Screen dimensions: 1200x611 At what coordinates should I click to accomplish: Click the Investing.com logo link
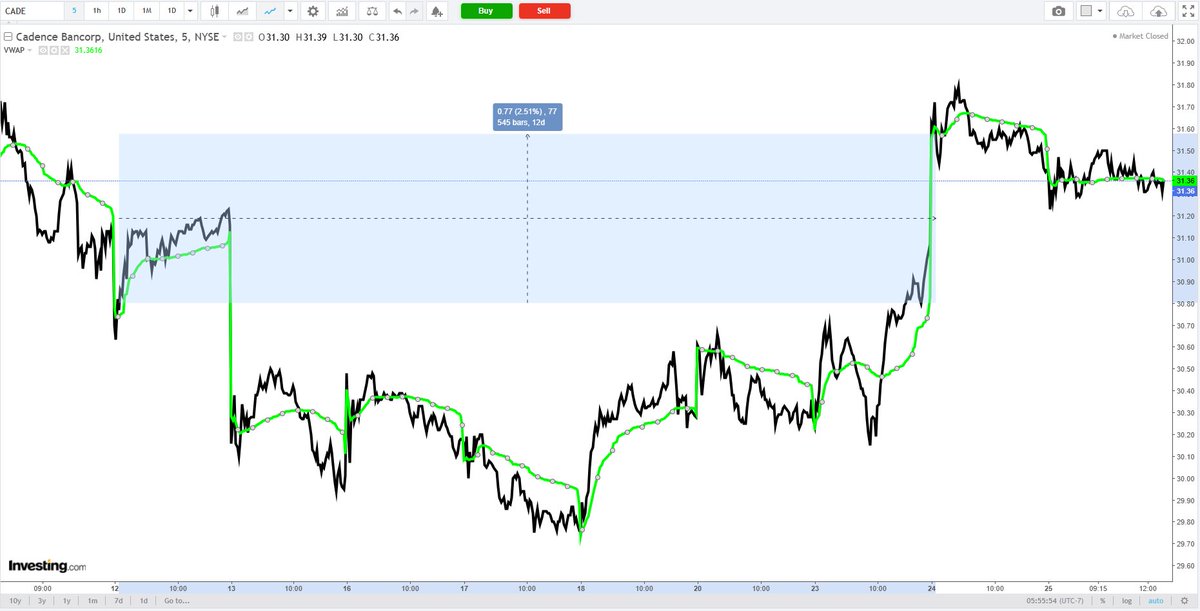point(47,566)
